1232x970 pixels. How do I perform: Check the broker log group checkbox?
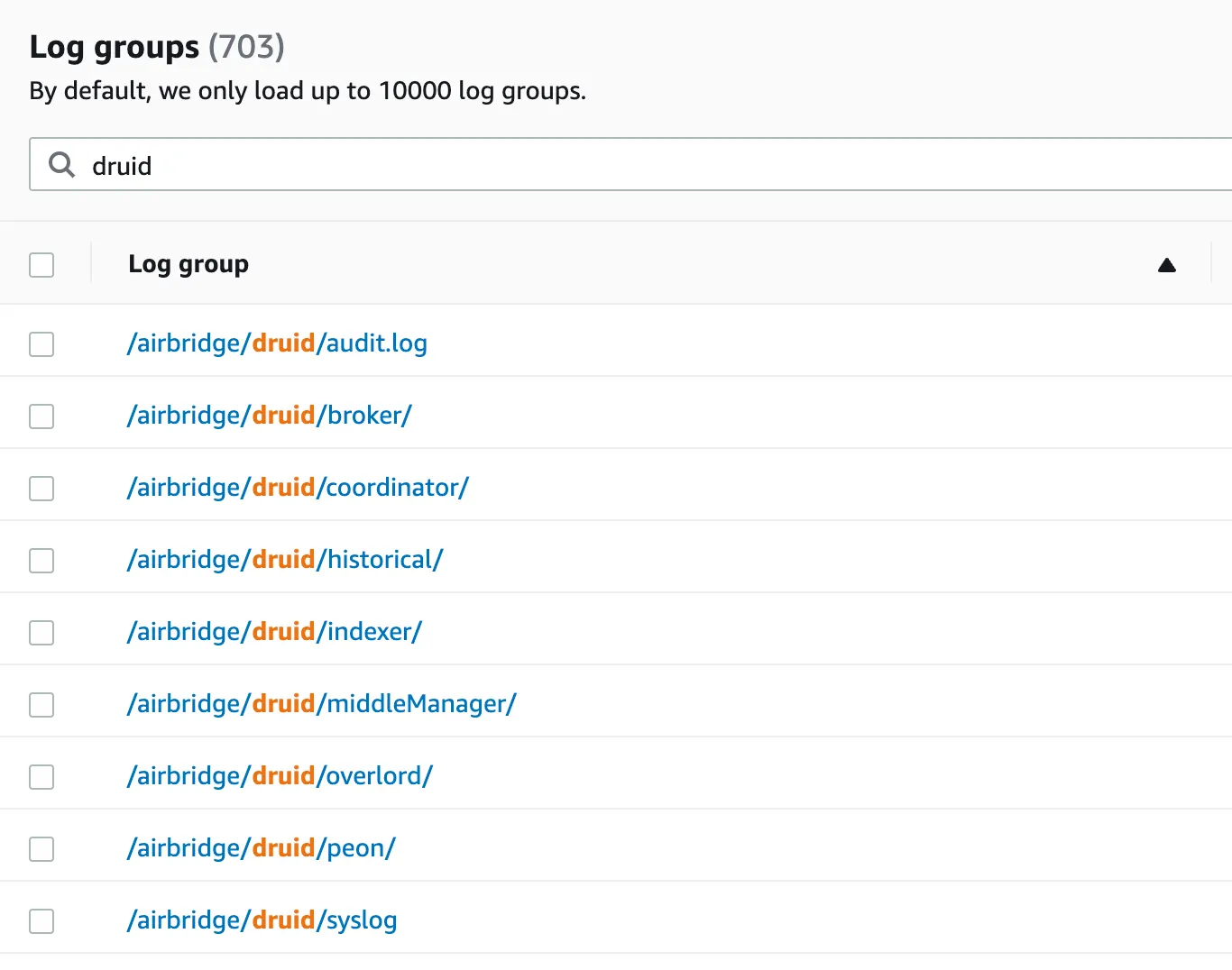[x=41, y=416]
